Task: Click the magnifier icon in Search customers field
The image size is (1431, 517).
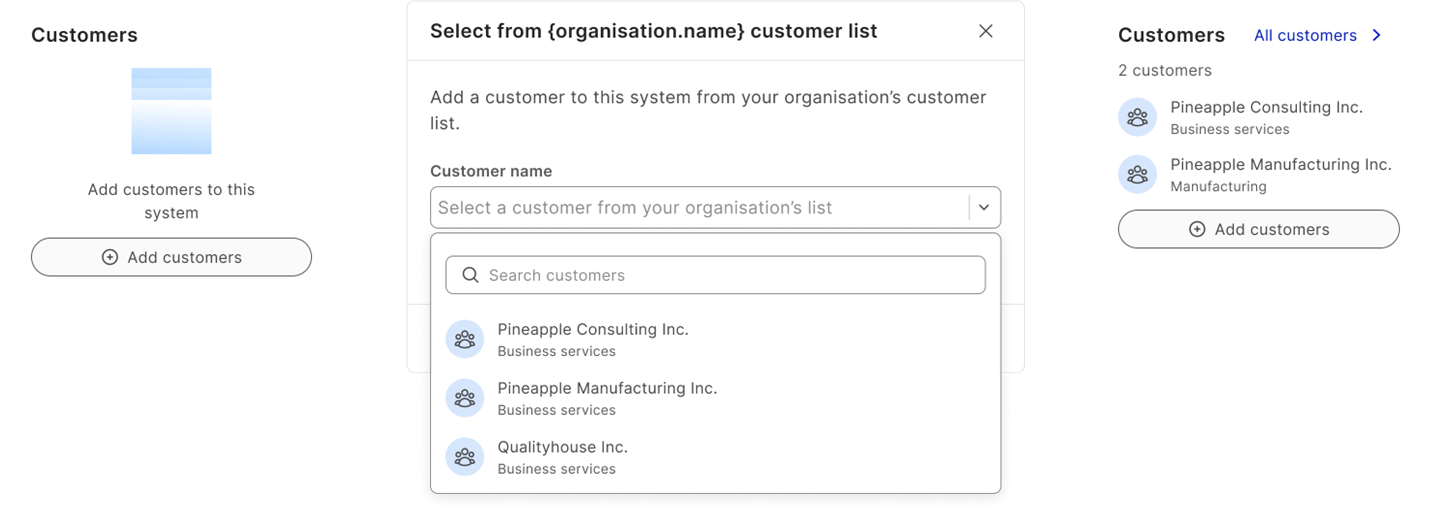Action: (470, 275)
